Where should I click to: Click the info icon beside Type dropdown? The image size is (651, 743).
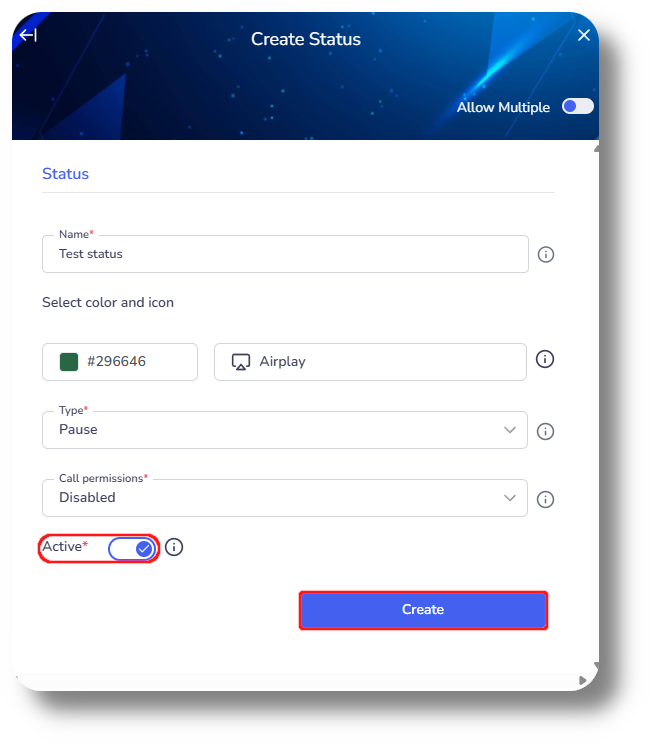coord(545,431)
